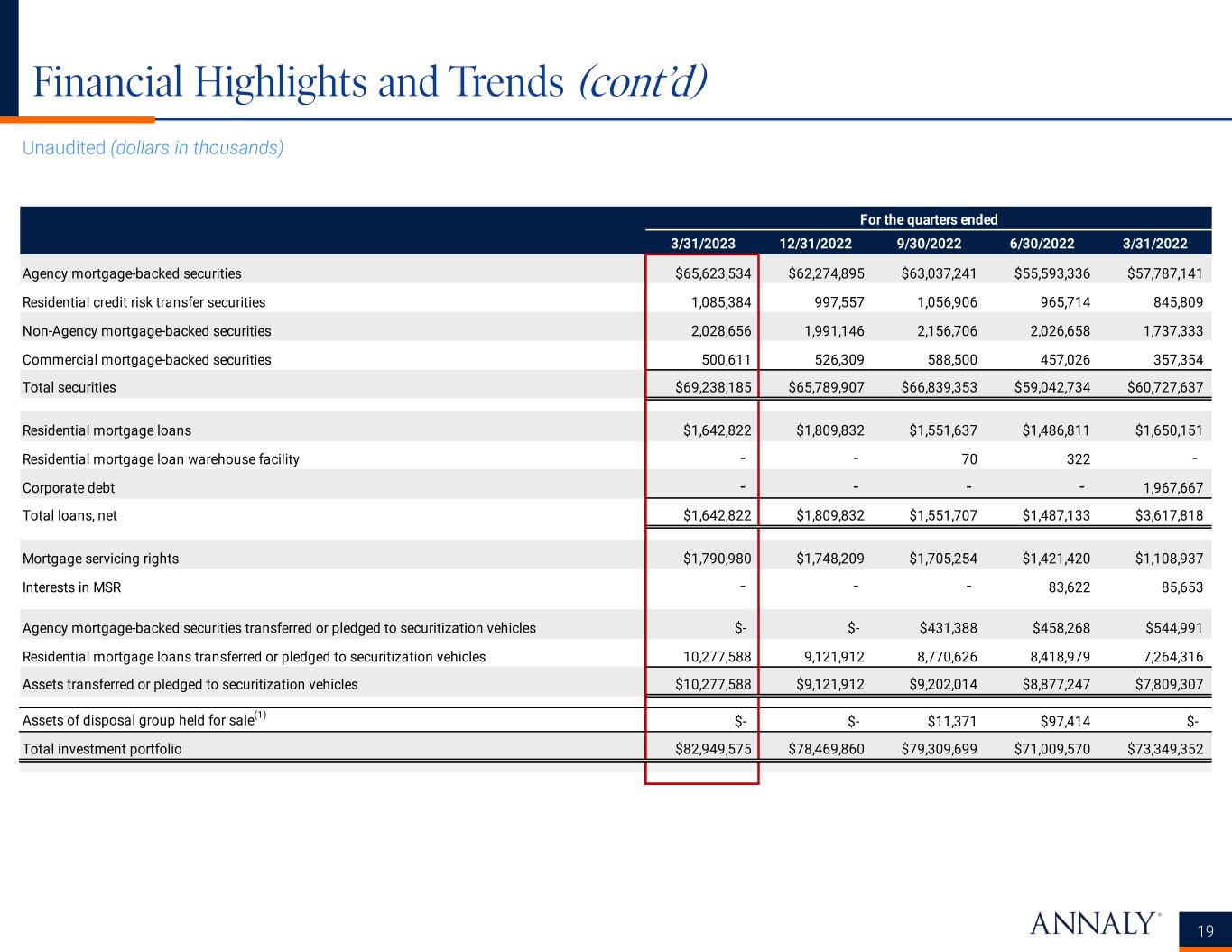The image size is (1232, 952).
Task: Click the 9/30/2022 column header
Action: 929,243
